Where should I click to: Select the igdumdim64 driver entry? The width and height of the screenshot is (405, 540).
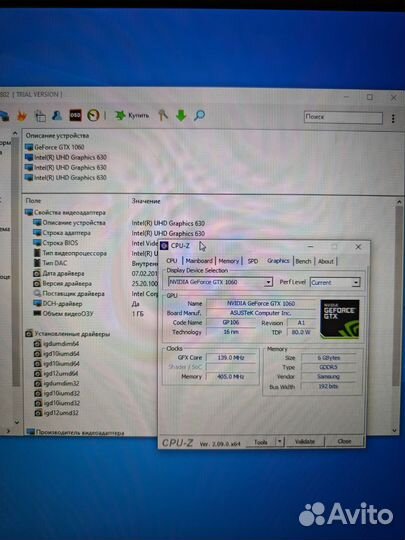click(57, 344)
